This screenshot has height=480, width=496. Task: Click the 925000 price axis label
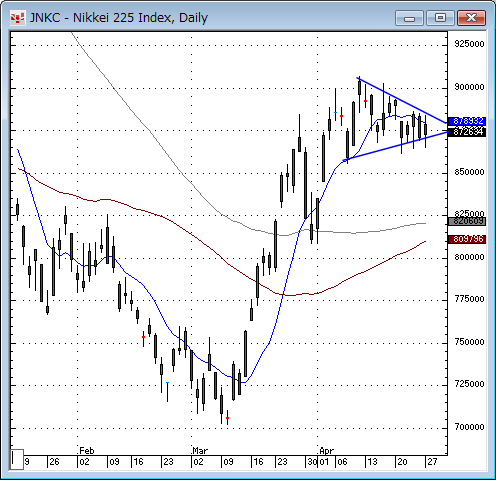(469, 44)
